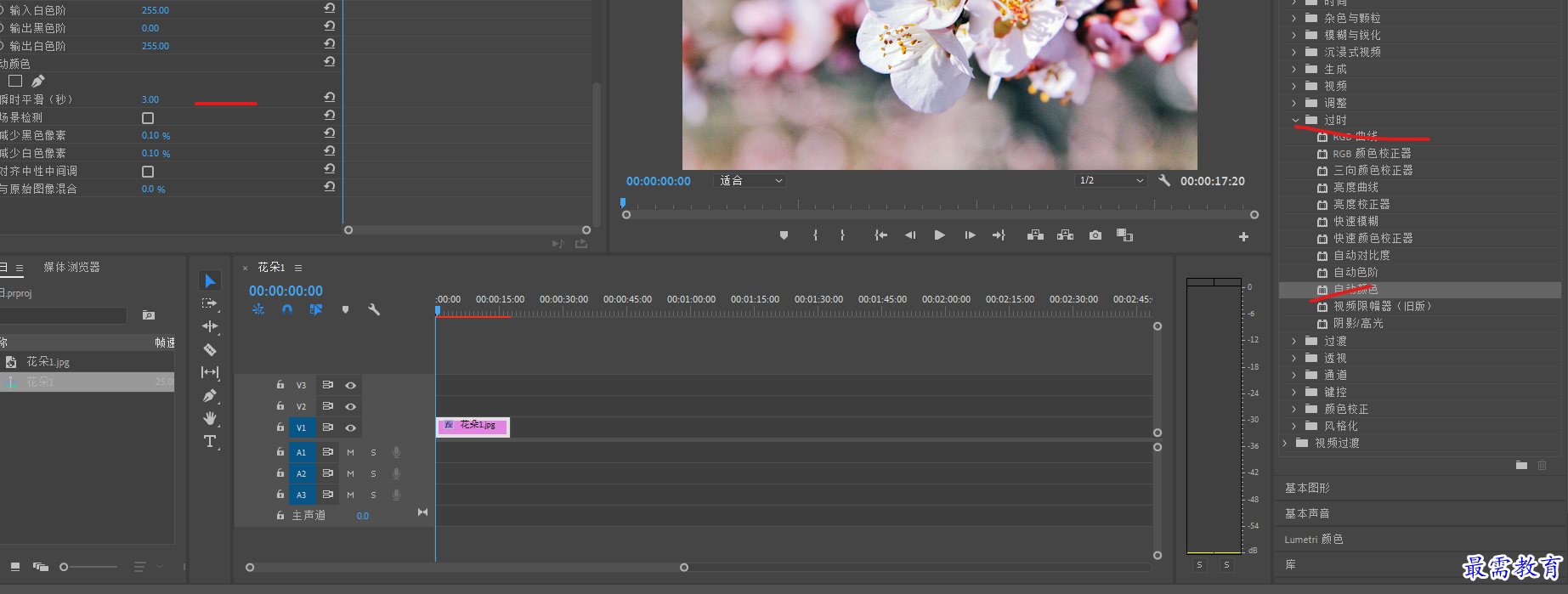1568x594 pixels.
Task: Solo audio track A2
Action: [373, 473]
